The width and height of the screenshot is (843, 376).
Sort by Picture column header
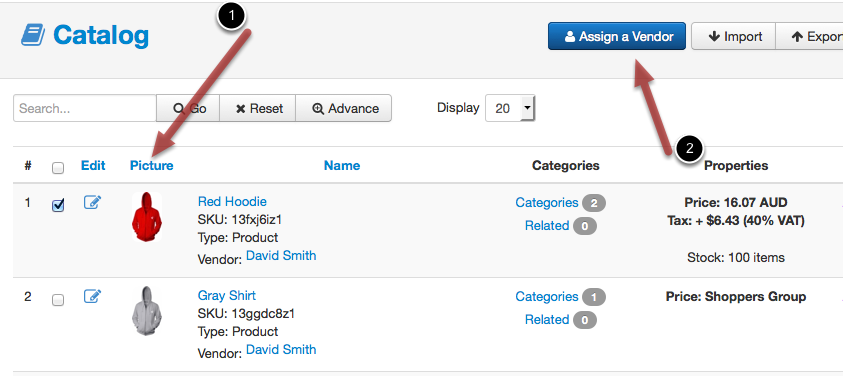coord(152,166)
